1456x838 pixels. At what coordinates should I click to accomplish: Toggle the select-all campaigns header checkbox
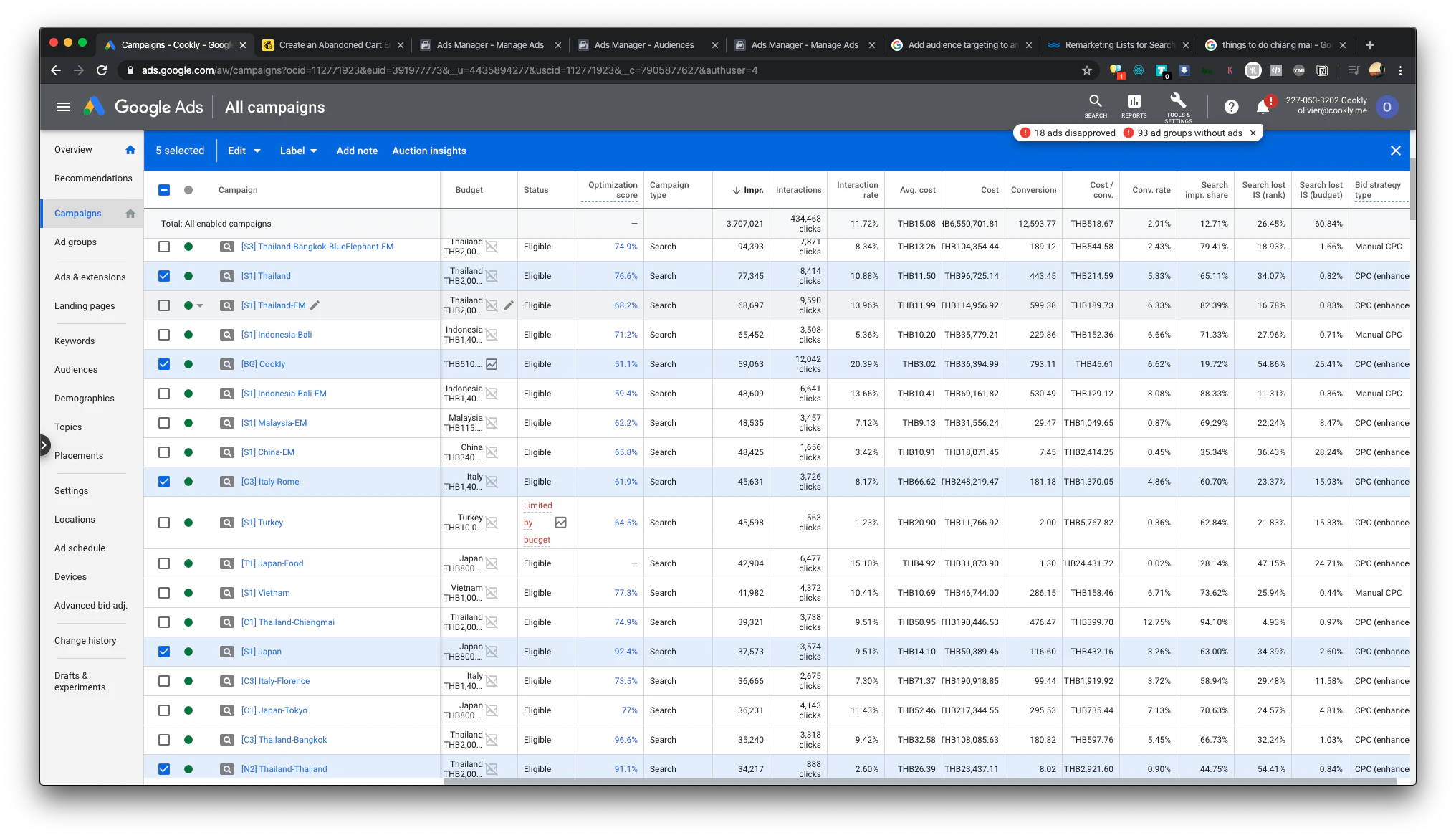[x=164, y=190]
